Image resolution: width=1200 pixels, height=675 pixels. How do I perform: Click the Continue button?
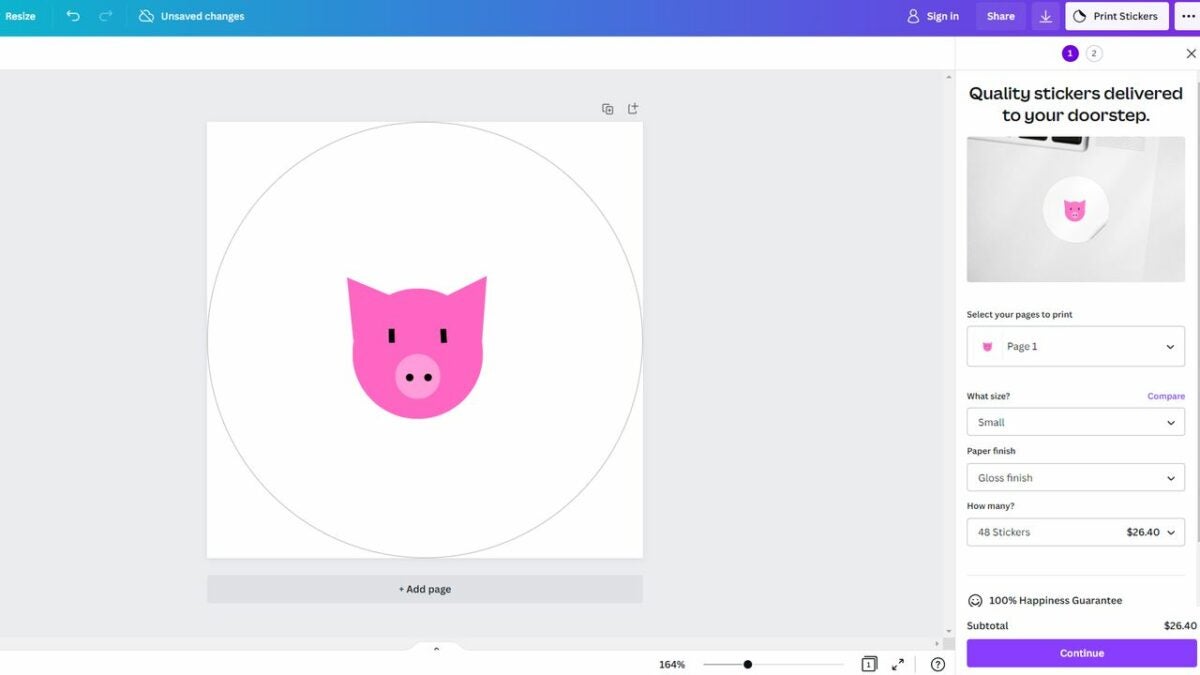[x=1080, y=652]
